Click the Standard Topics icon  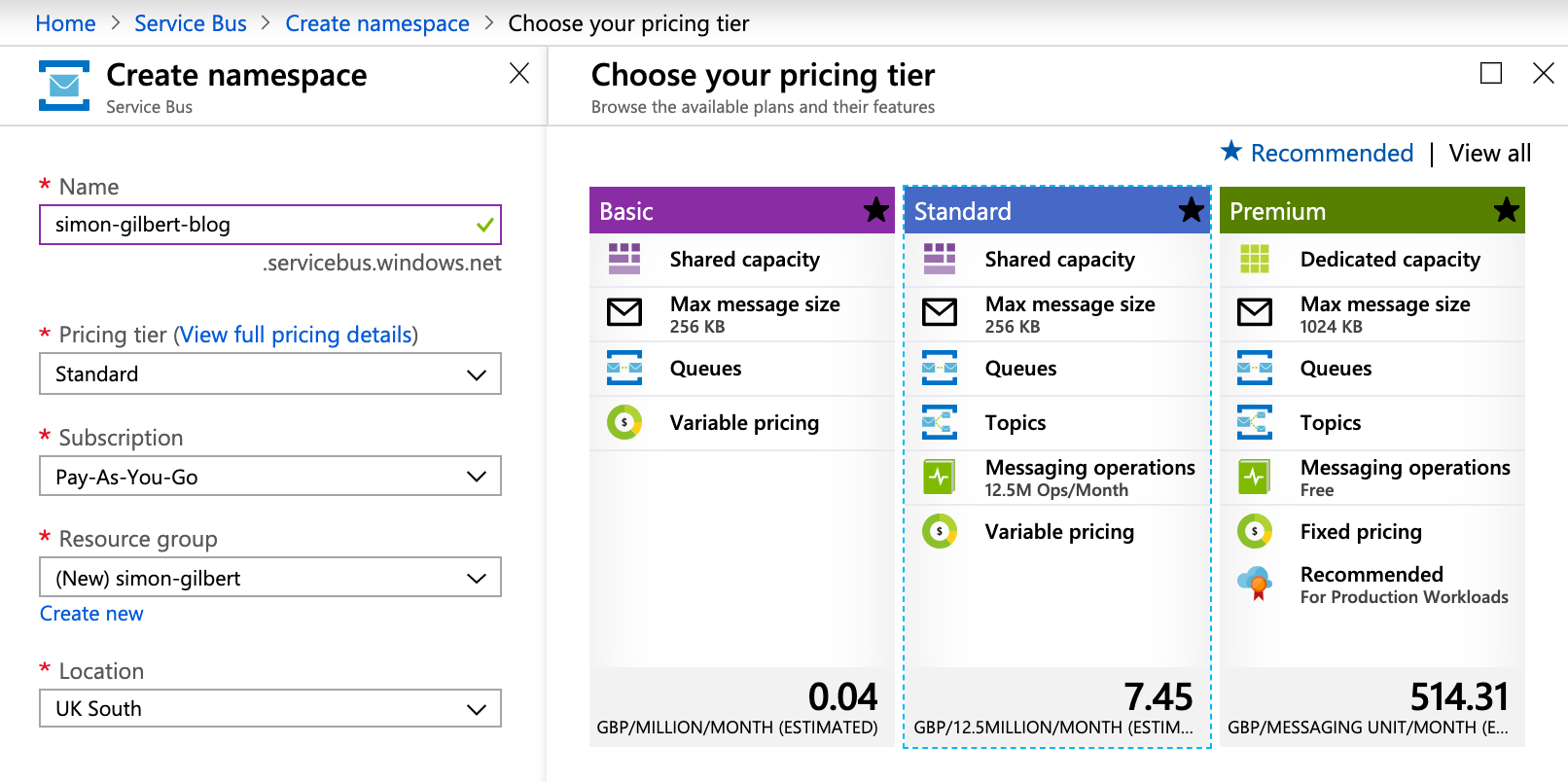pyautogui.click(x=940, y=422)
